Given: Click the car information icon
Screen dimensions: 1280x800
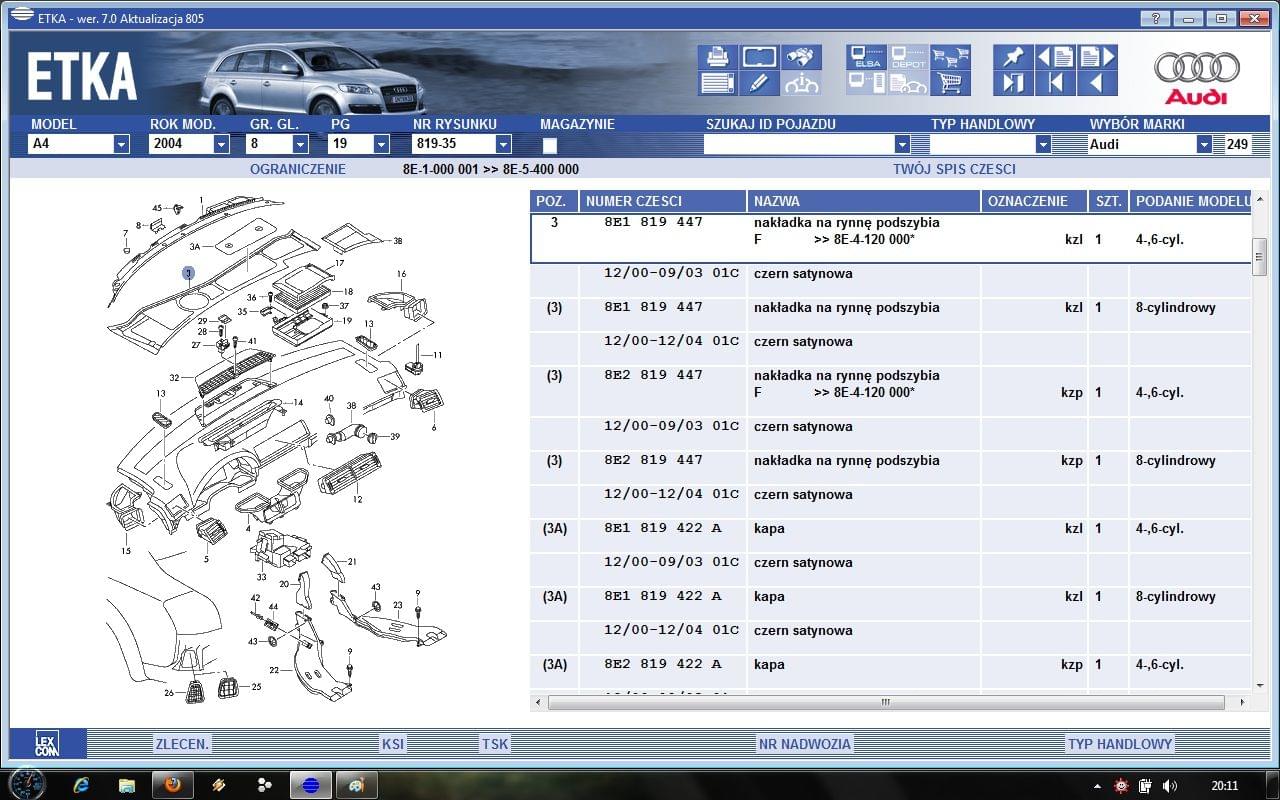Looking at the screenshot, I should point(801,83).
